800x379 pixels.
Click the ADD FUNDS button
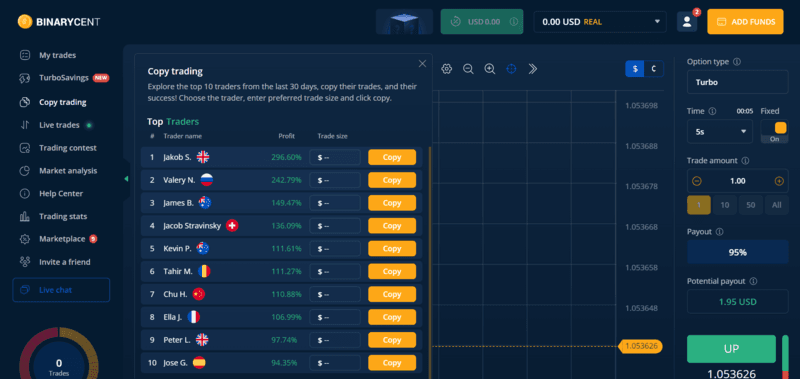click(745, 21)
